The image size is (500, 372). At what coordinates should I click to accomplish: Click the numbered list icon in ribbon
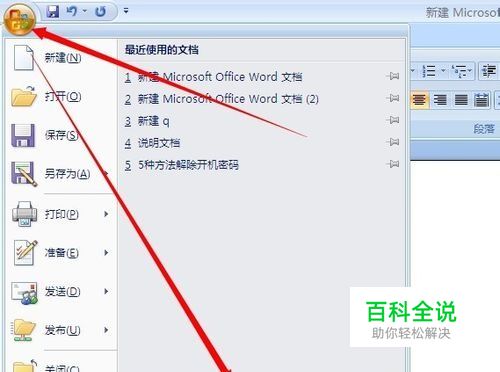tap(429, 71)
